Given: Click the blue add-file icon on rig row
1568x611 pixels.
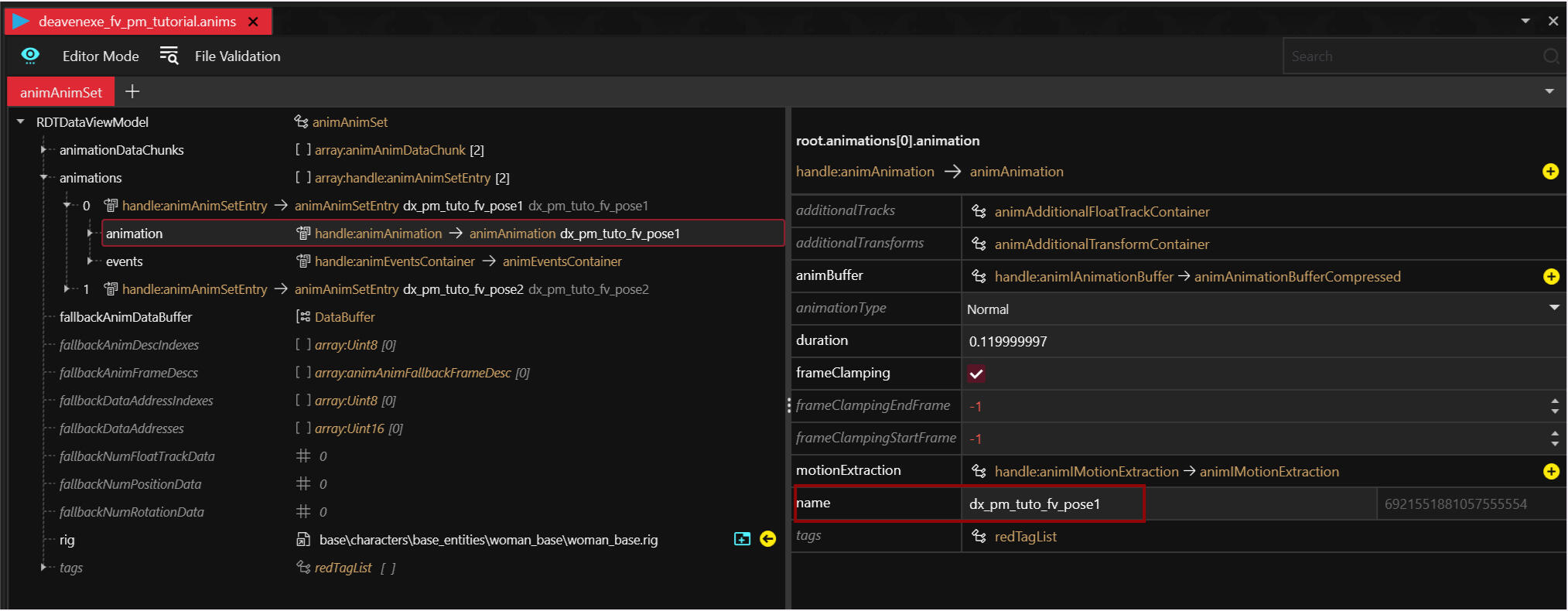Looking at the screenshot, I should click(x=742, y=539).
